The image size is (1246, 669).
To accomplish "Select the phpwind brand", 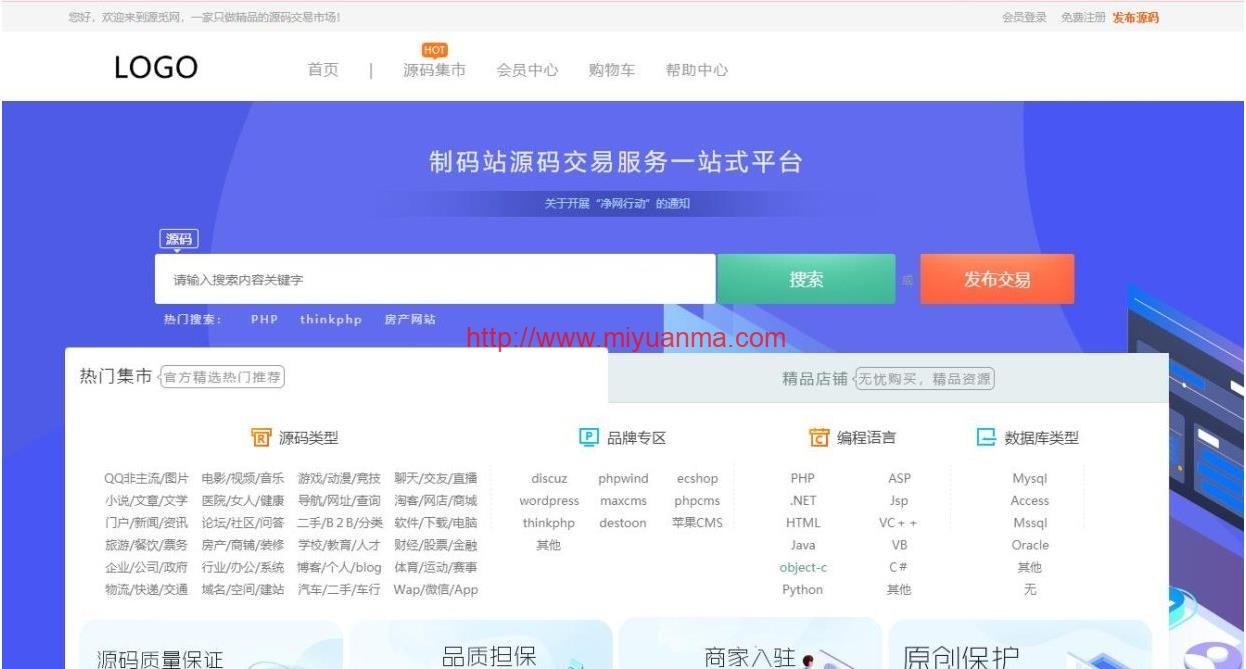I will point(623,478).
